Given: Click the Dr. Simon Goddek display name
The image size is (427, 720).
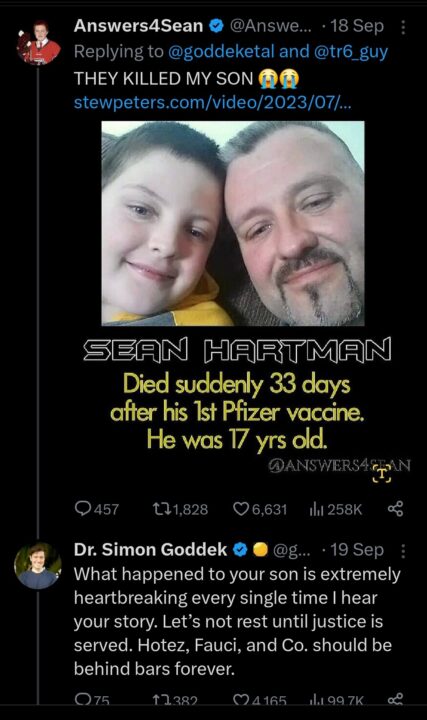Looking at the screenshot, I should [x=150, y=550].
